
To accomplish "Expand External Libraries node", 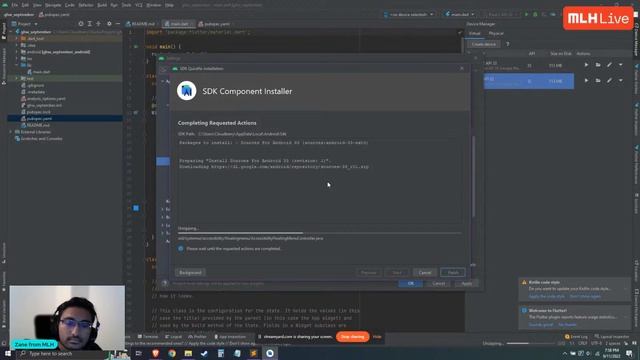I will pyautogui.click(x=11, y=132).
